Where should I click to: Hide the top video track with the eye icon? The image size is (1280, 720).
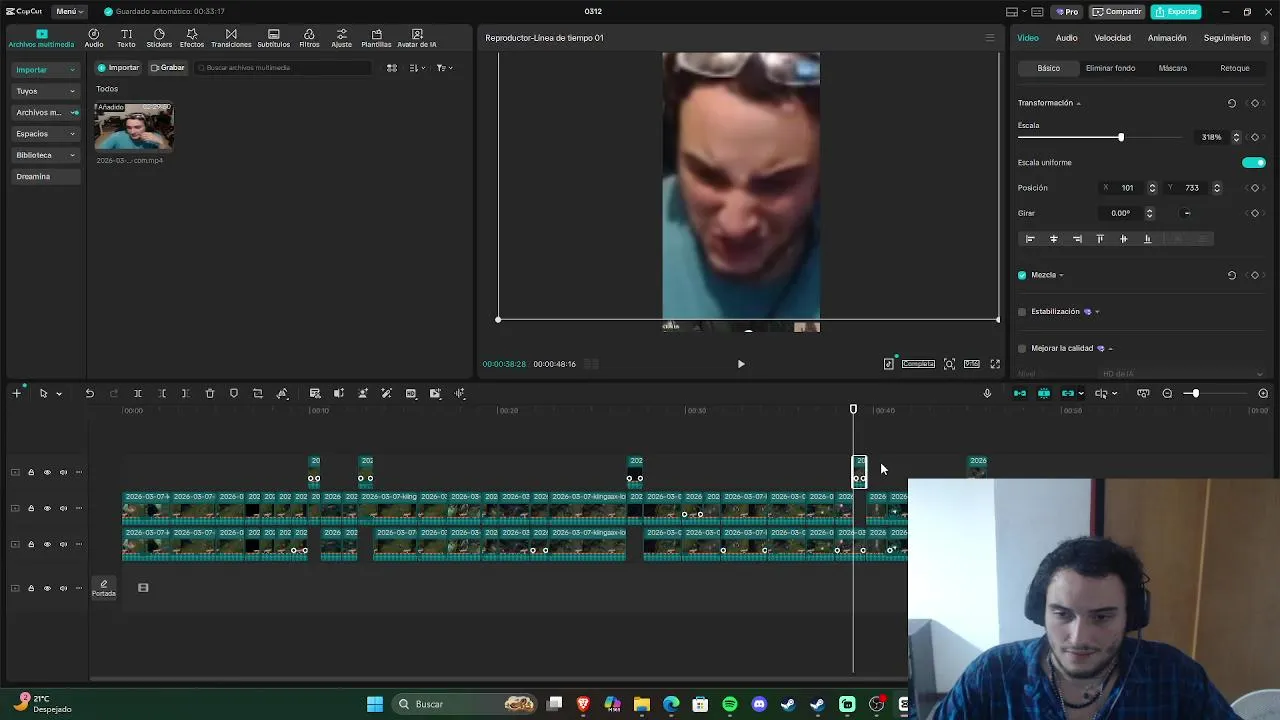click(47, 473)
